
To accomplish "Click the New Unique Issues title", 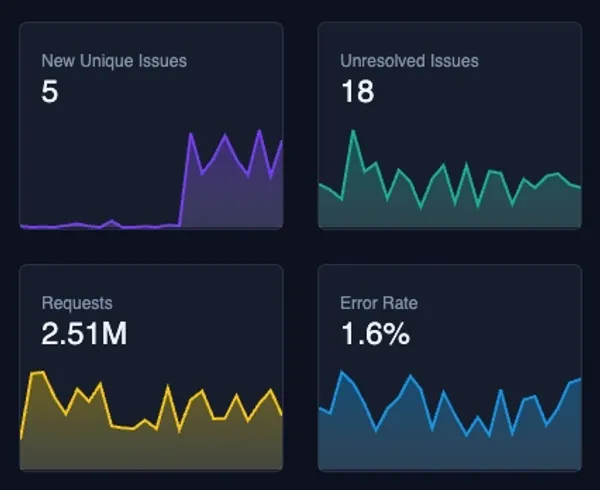I will 114,61.
